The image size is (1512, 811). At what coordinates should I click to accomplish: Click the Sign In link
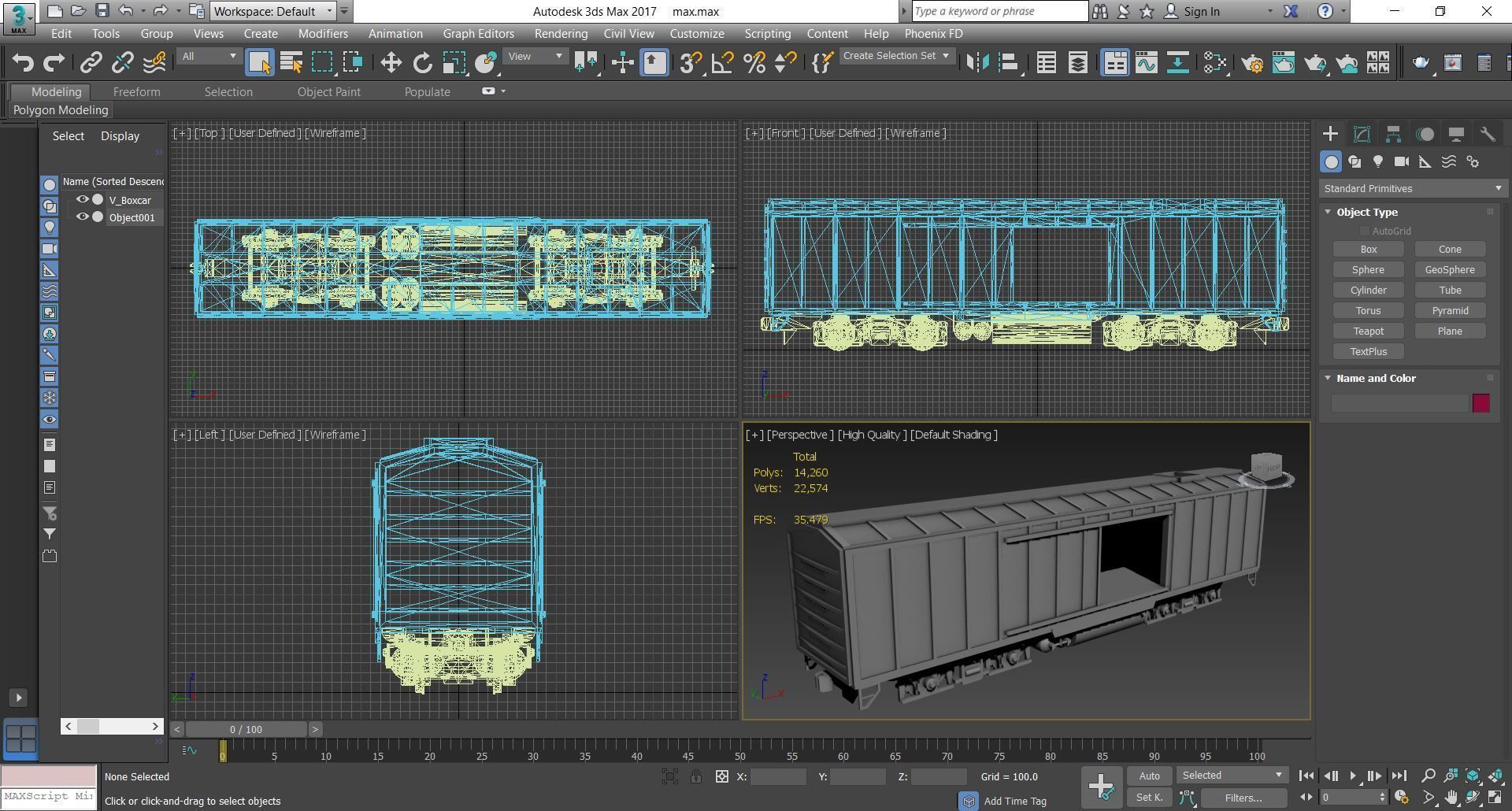1201,11
